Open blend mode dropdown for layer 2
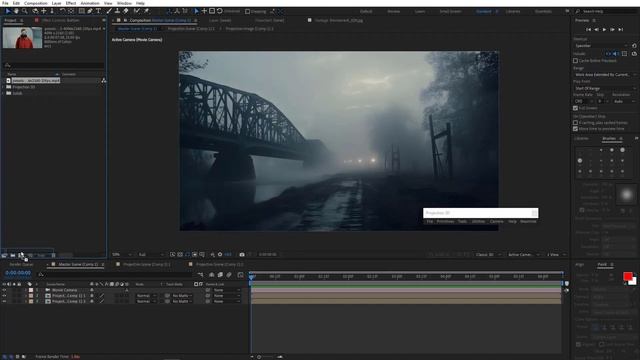This screenshot has width=640, height=360. pos(146,296)
